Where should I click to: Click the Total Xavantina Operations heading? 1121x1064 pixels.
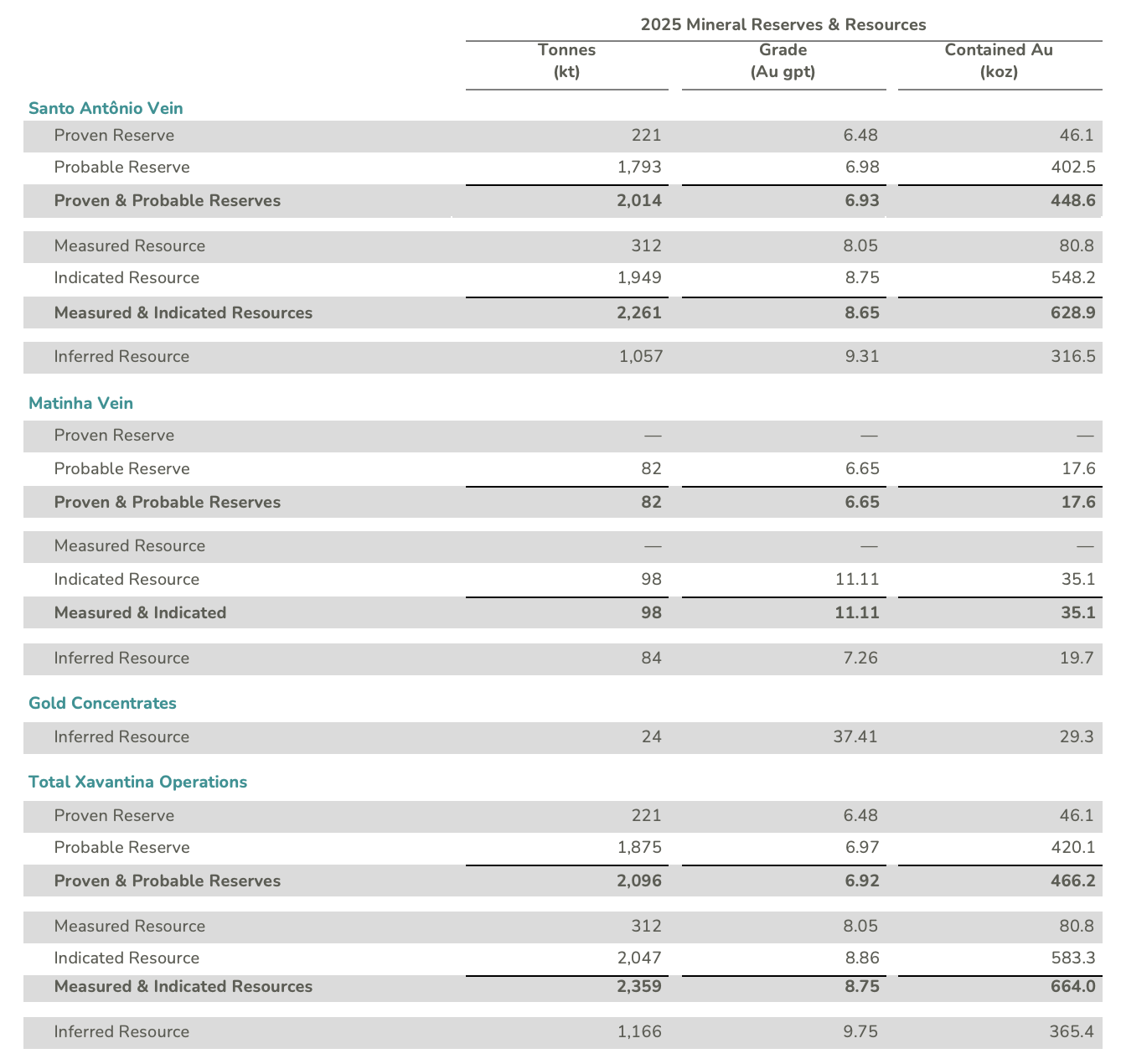tap(137, 782)
